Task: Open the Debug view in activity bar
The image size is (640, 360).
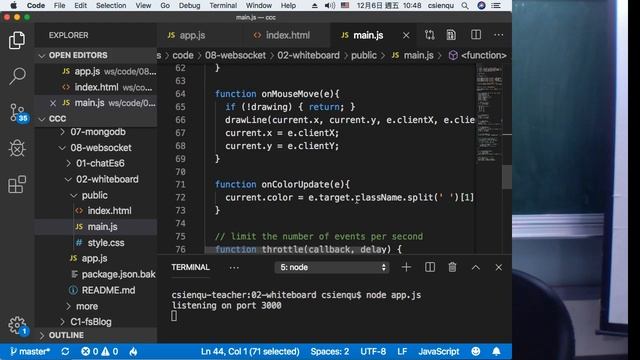Action: click(17, 148)
